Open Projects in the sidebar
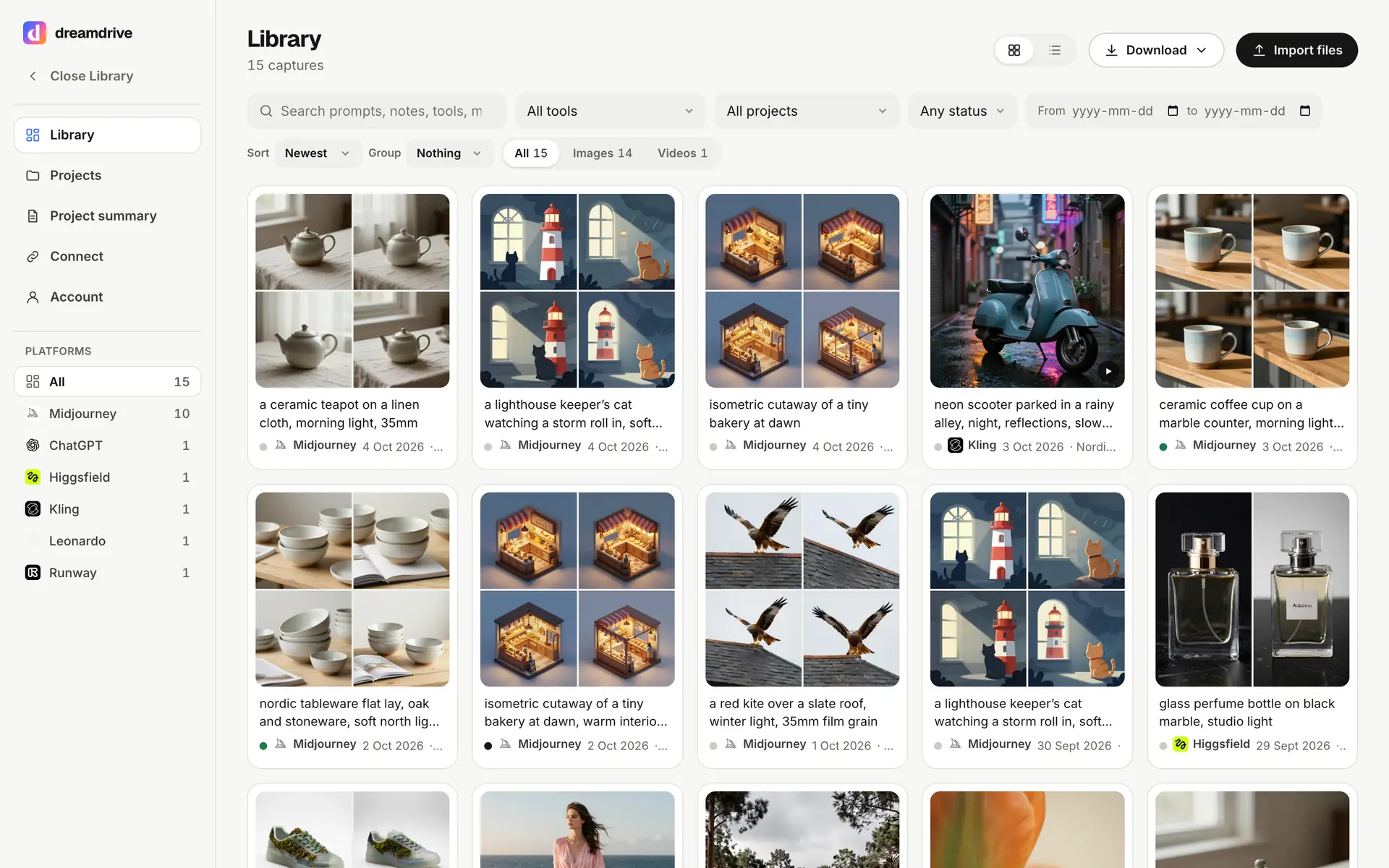 coord(107,176)
